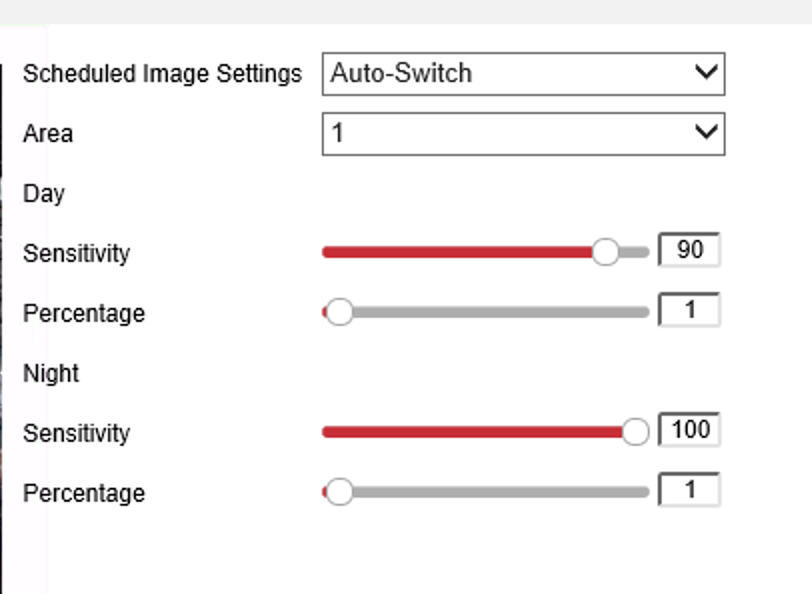Focus the Day Sensitivity value field showing 90
This screenshot has width=812, height=594.
[x=689, y=250]
